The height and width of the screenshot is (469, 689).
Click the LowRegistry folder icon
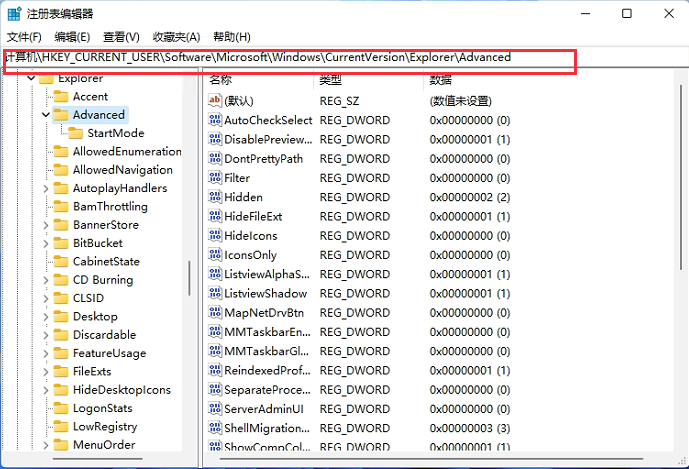click(61, 426)
